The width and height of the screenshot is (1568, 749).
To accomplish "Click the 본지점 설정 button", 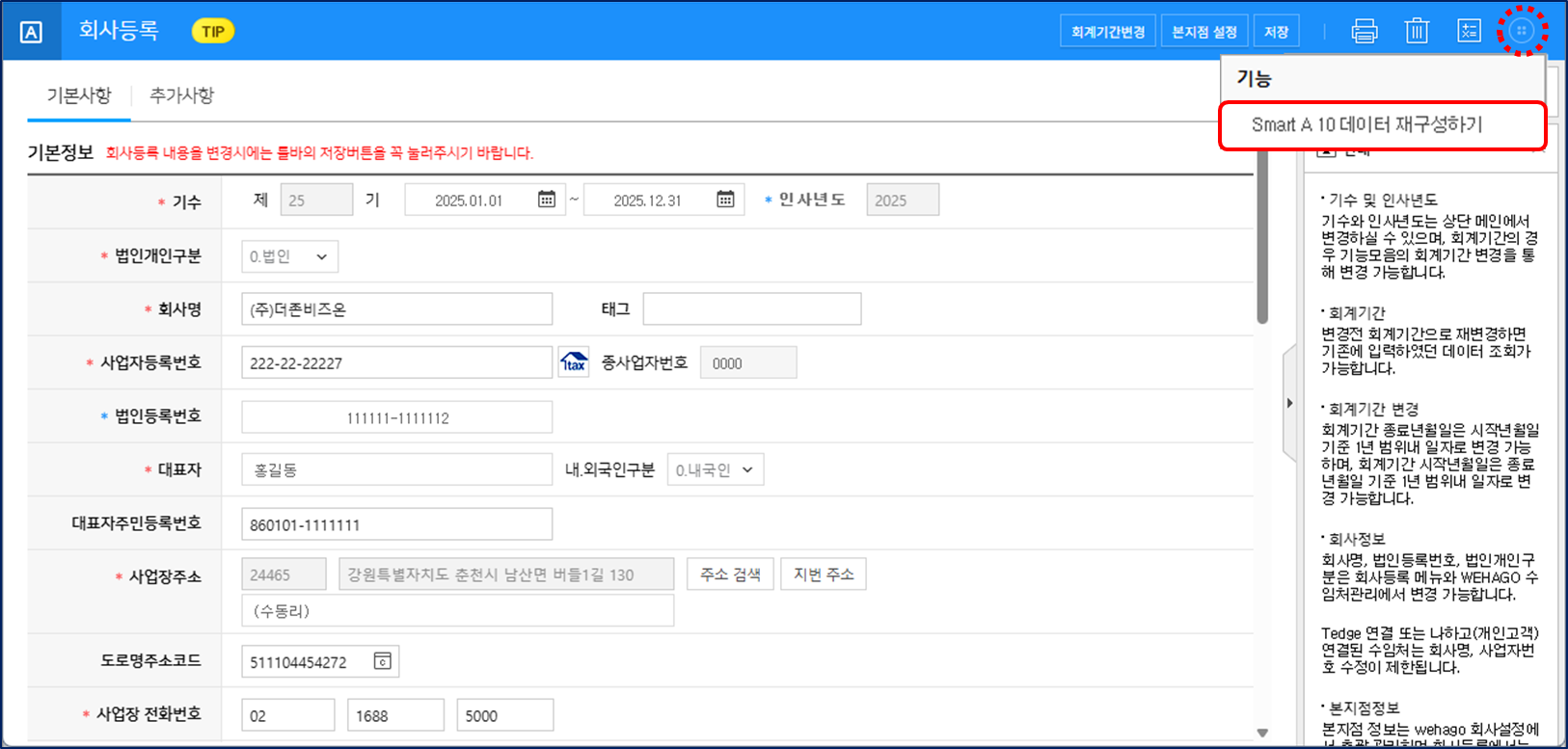I will 1204,32.
